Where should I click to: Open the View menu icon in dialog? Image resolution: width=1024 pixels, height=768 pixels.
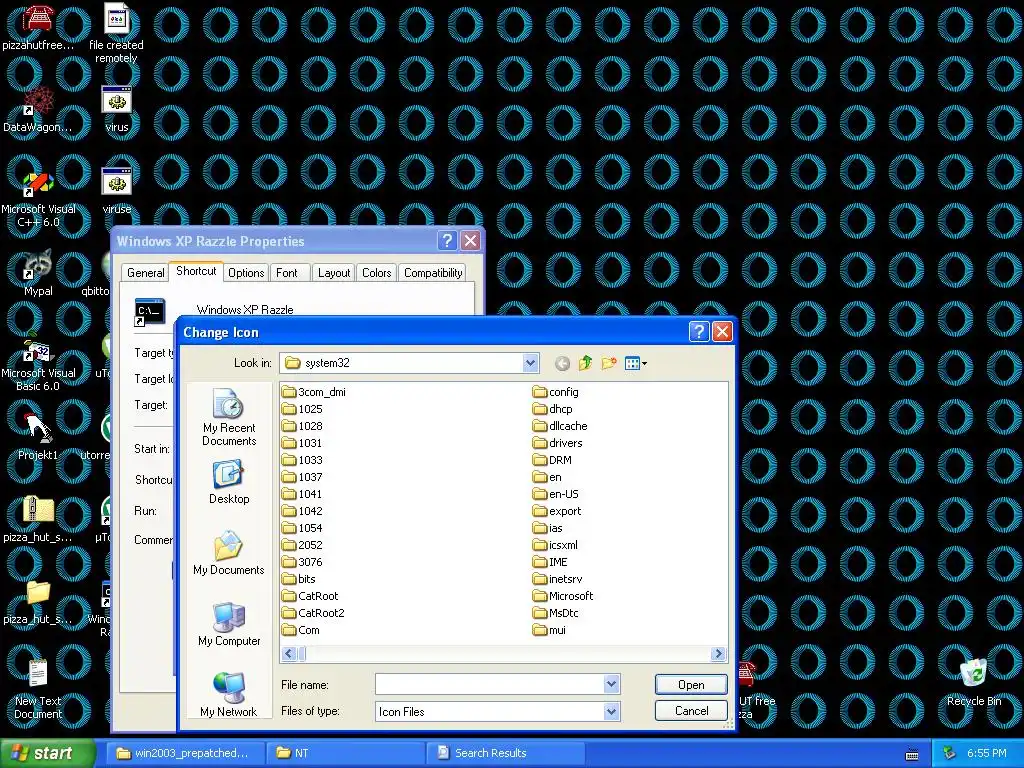tap(635, 363)
